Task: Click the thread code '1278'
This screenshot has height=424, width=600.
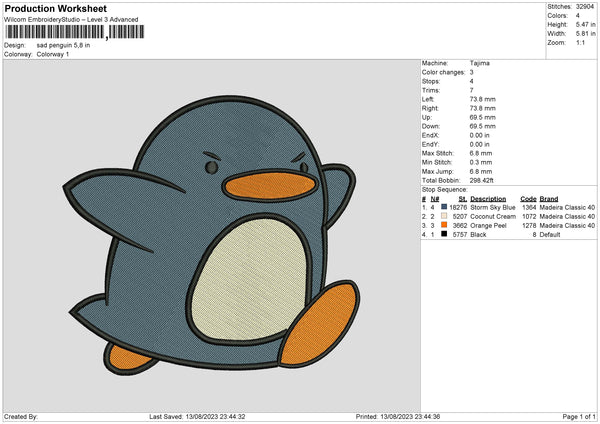Action: [529, 225]
